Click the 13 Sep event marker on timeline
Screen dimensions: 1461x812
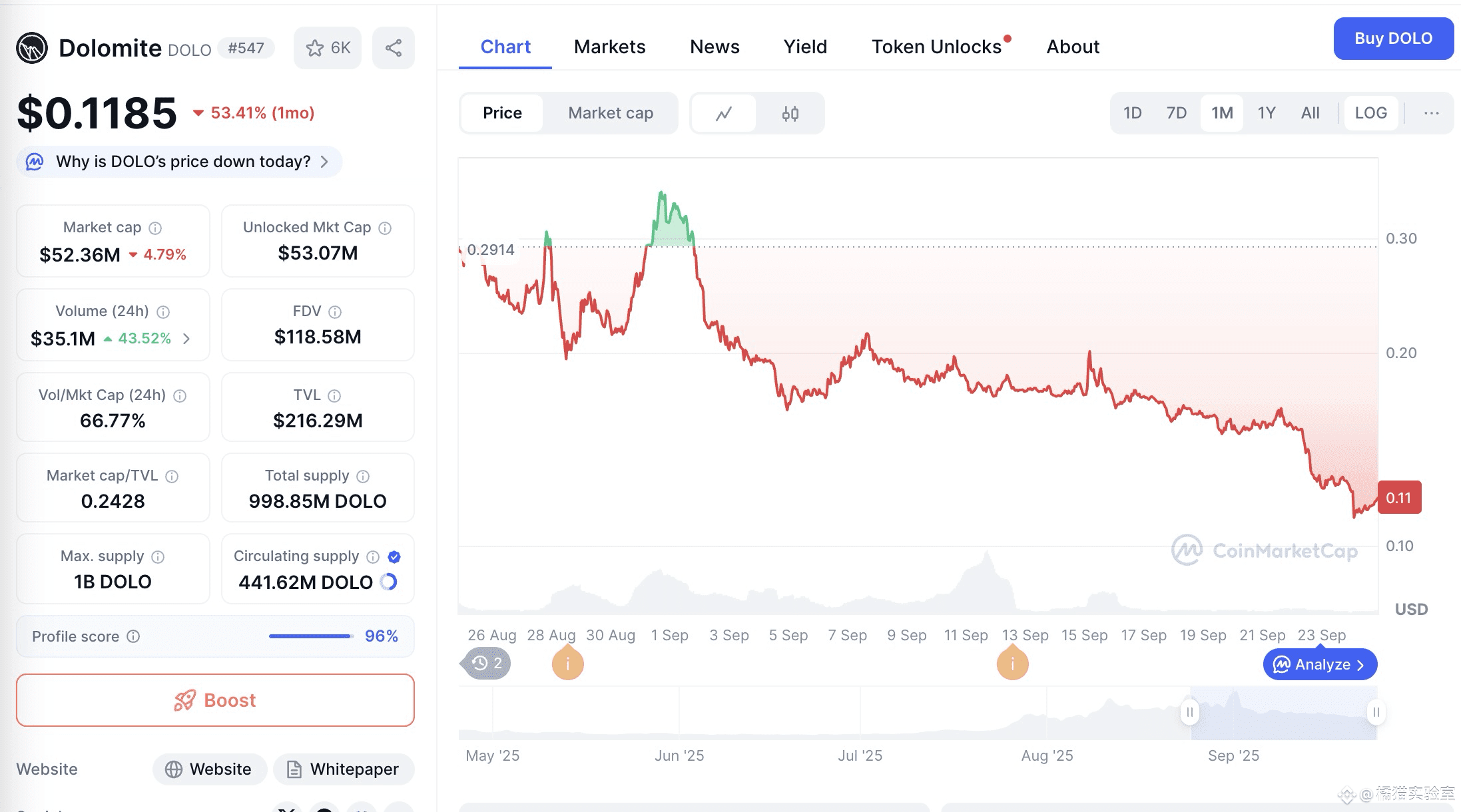(1012, 664)
